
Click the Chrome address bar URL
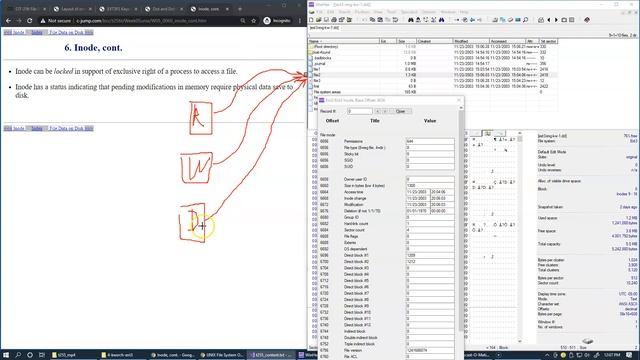141,20
